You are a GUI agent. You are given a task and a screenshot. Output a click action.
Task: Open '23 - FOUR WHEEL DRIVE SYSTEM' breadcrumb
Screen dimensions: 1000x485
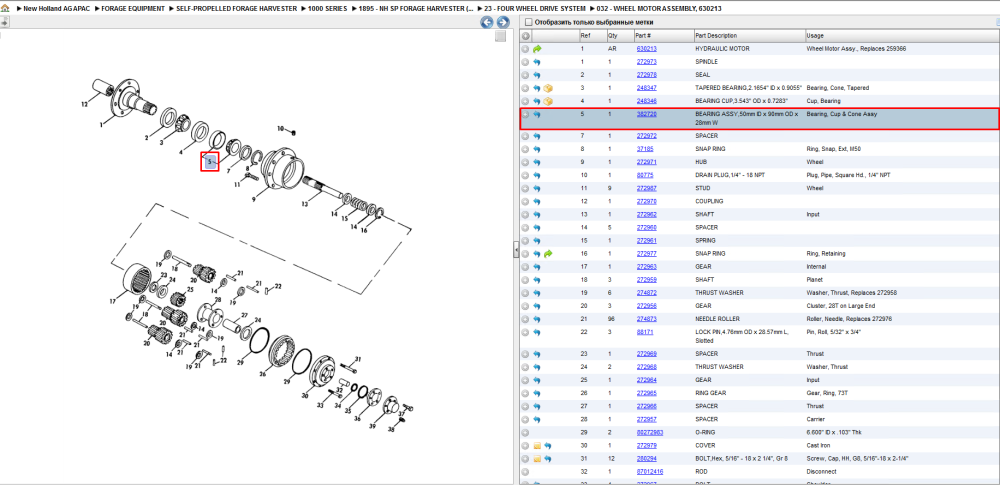(x=534, y=8)
